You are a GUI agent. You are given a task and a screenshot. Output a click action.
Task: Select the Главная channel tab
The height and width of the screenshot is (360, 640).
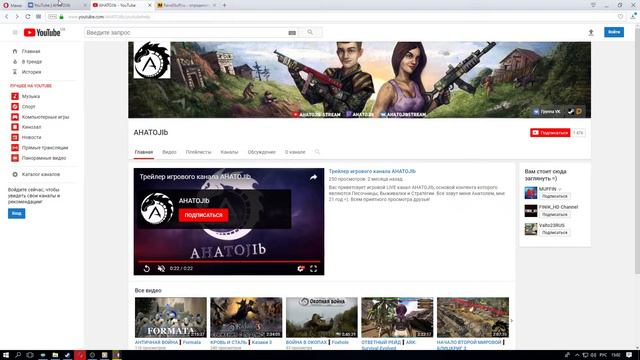[x=144, y=152]
